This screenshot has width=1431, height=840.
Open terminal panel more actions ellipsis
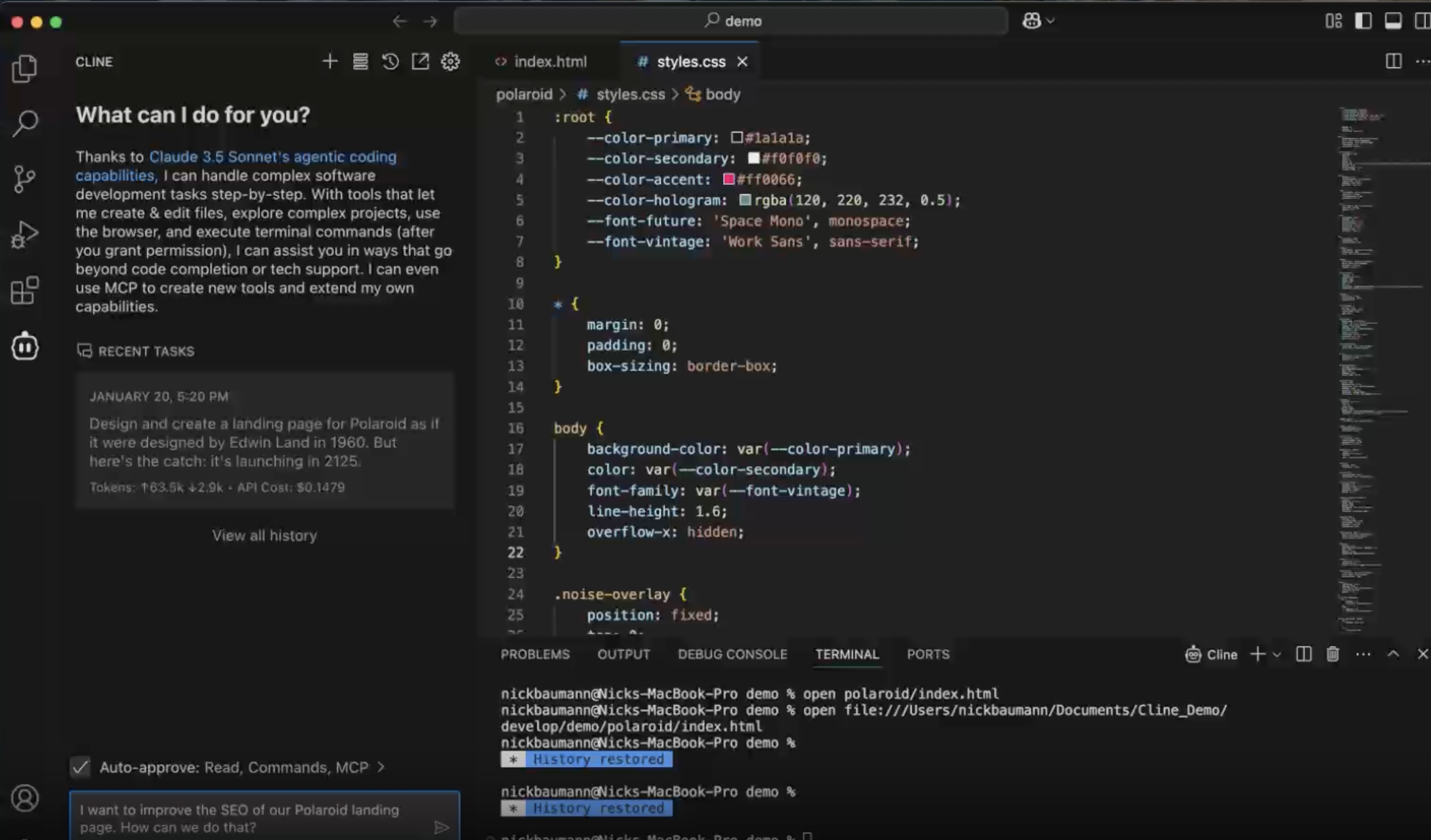1363,654
